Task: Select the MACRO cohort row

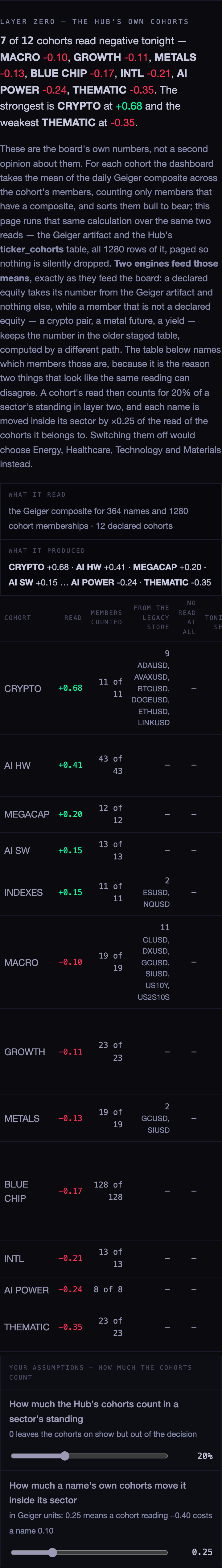Action: coord(111,962)
